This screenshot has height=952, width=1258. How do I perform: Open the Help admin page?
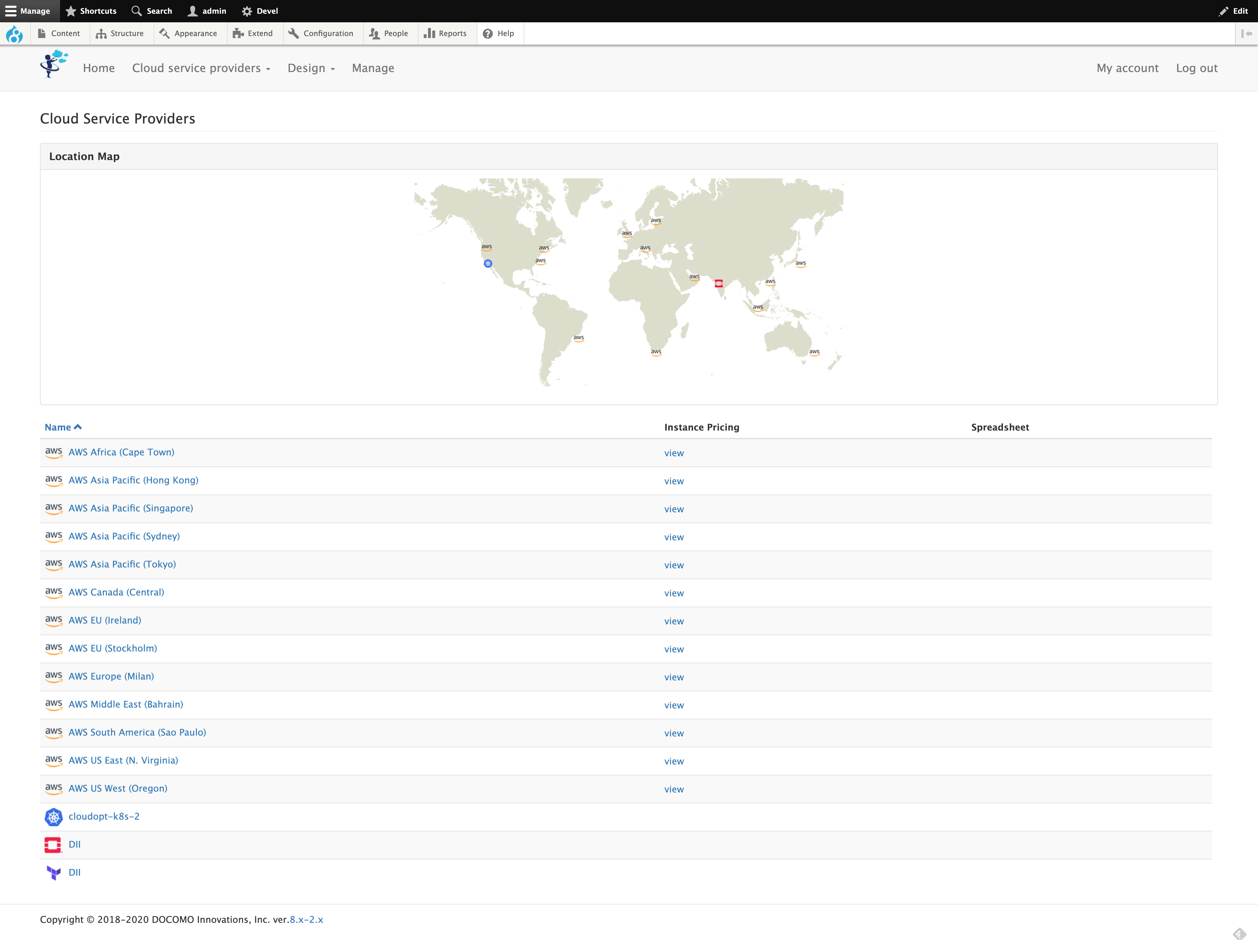(499, 33)
